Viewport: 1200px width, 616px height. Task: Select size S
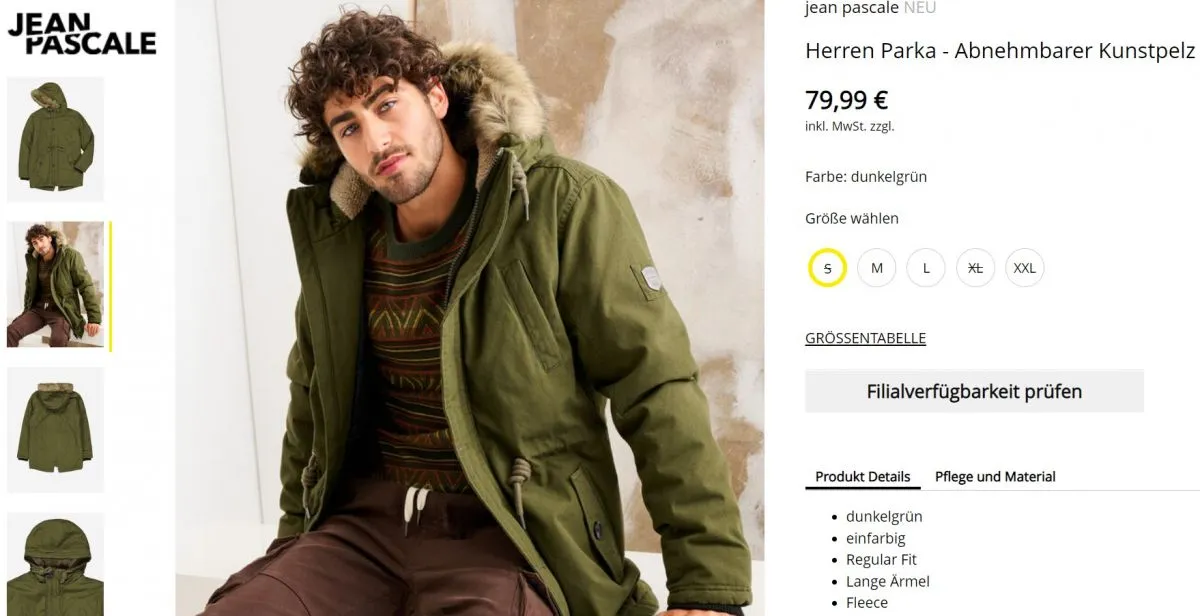[x=828, y=268]
